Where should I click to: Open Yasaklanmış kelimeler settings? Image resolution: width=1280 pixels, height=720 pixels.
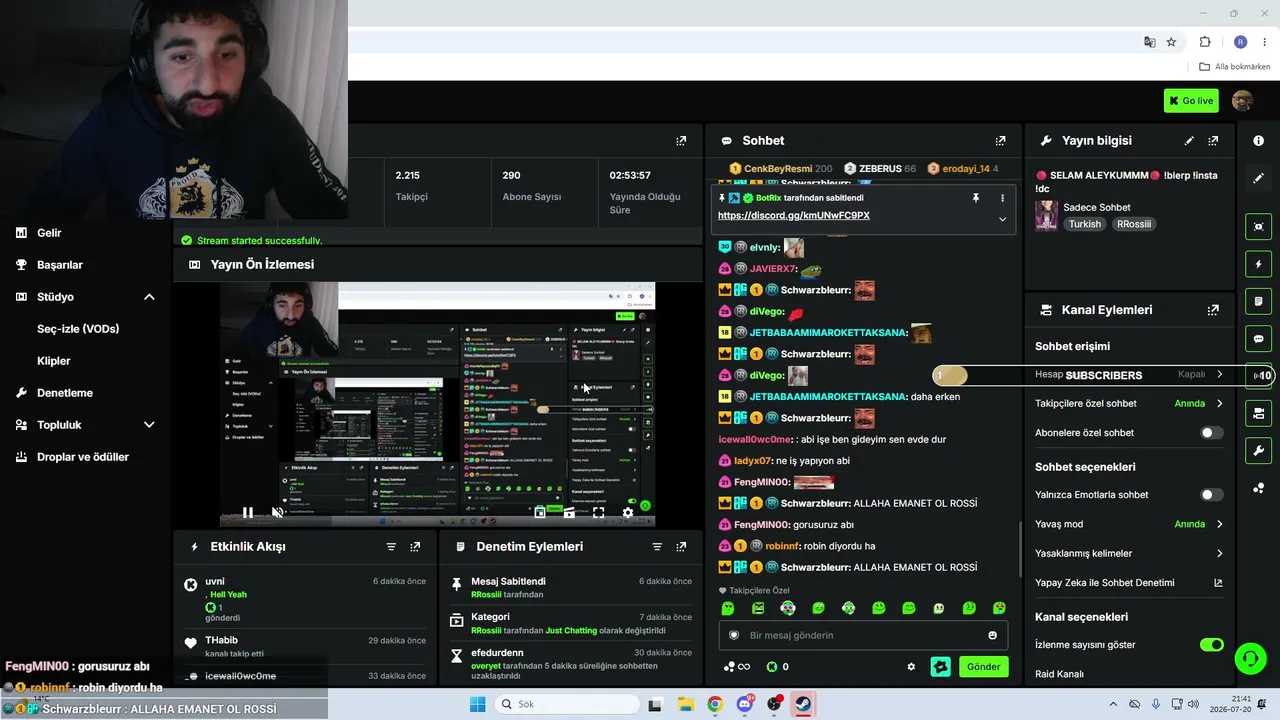pyautogui.click(x=1129, y=554)
